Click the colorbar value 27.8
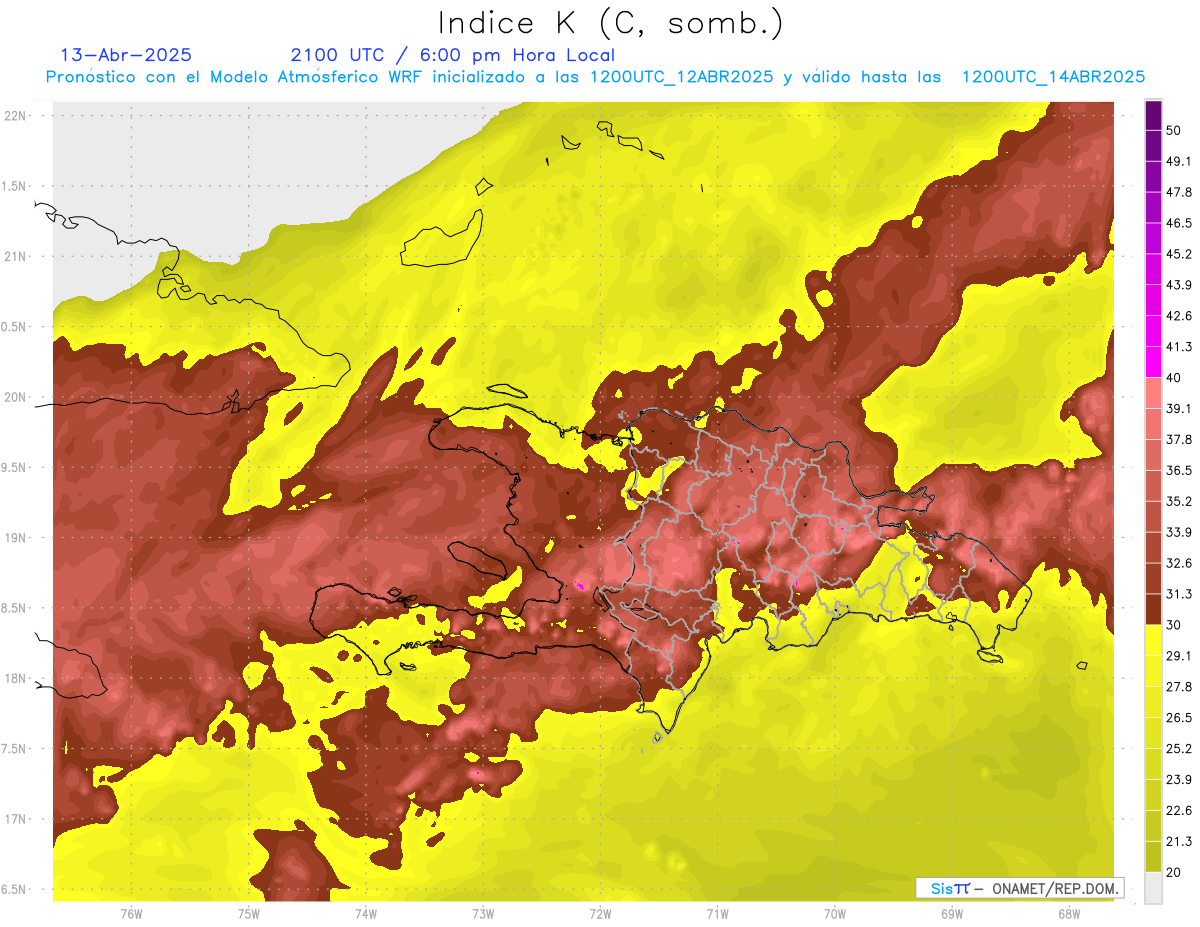Viewport: 1200px width, 927px height. pos(1179,687)
